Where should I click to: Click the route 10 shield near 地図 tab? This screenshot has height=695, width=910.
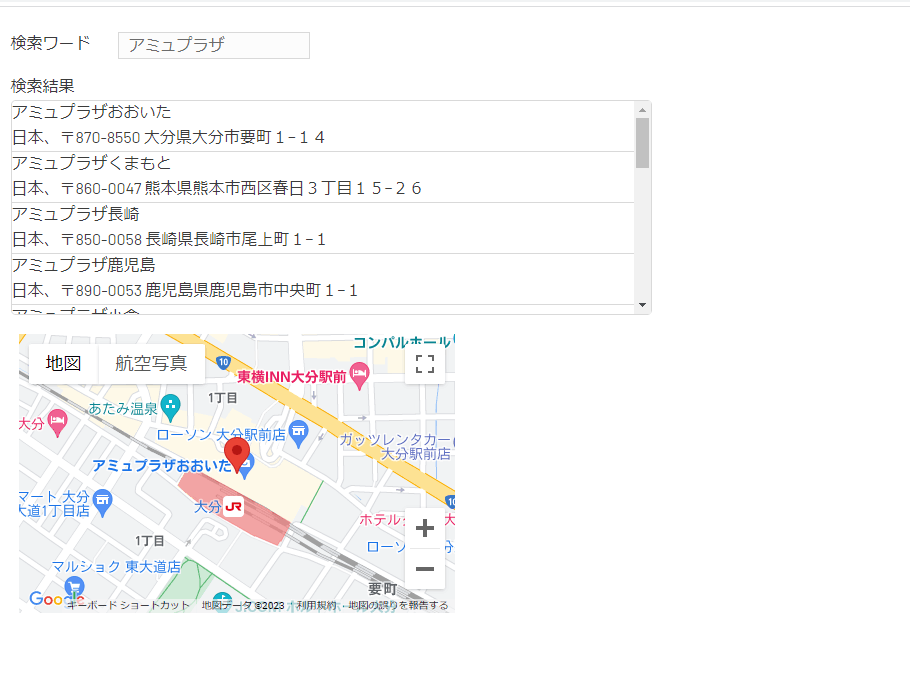pyautogui.click(x=223, y=363)
